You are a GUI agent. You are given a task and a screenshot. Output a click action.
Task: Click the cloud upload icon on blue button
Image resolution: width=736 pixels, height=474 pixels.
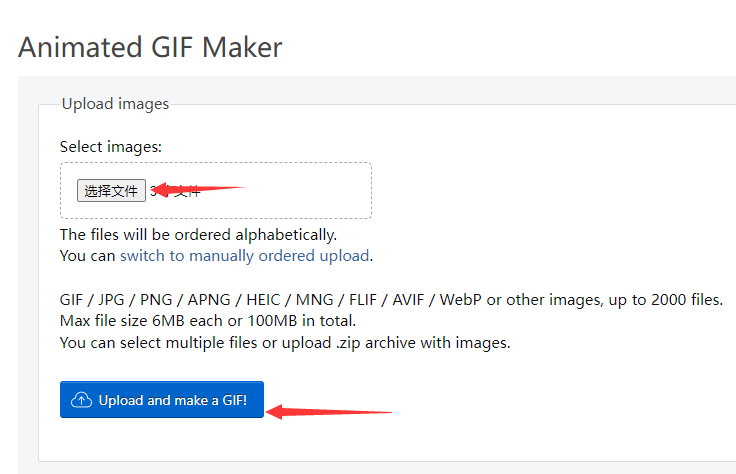(82, 400)
